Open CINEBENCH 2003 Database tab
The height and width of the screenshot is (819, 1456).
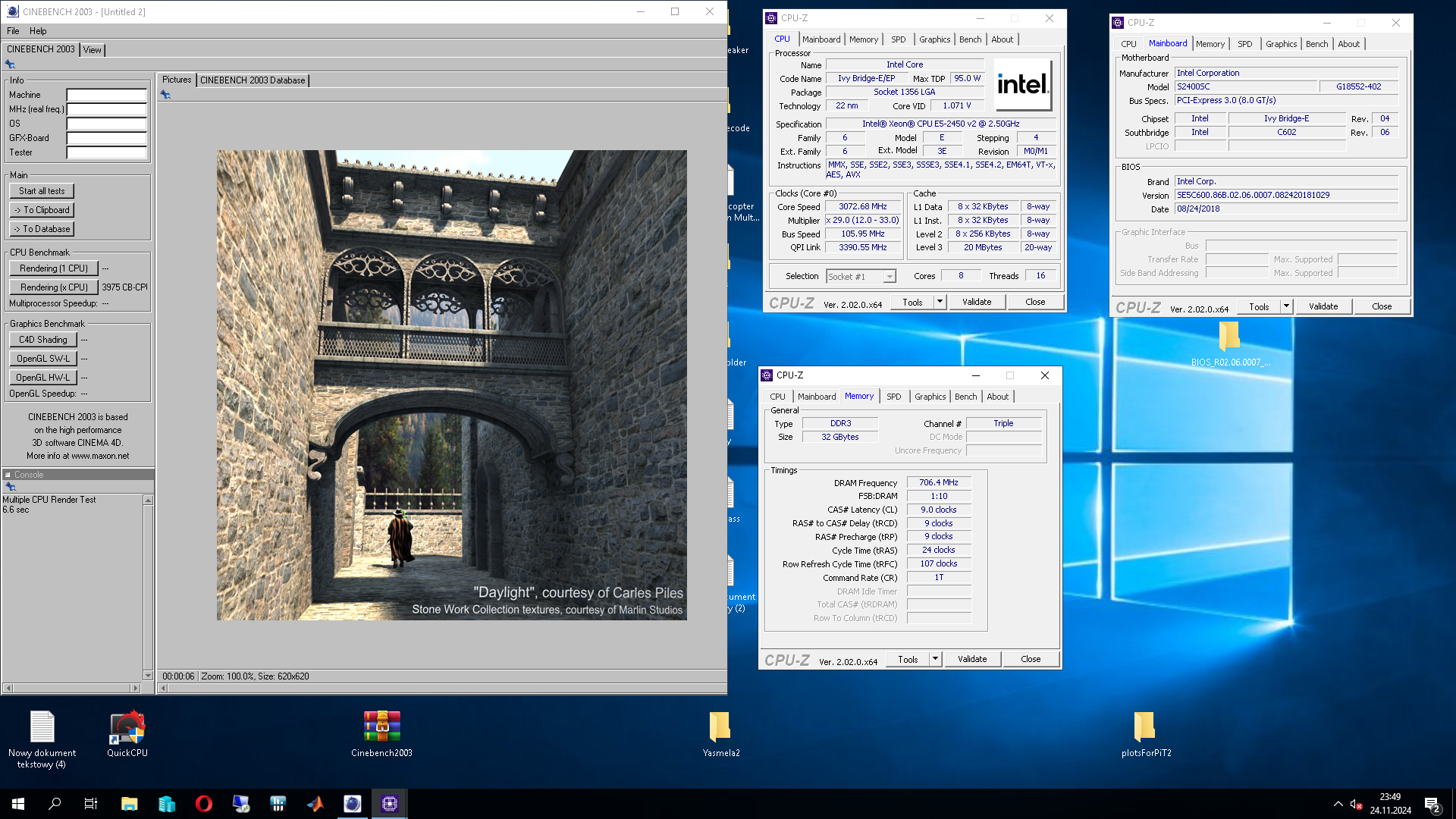[253, 80]
